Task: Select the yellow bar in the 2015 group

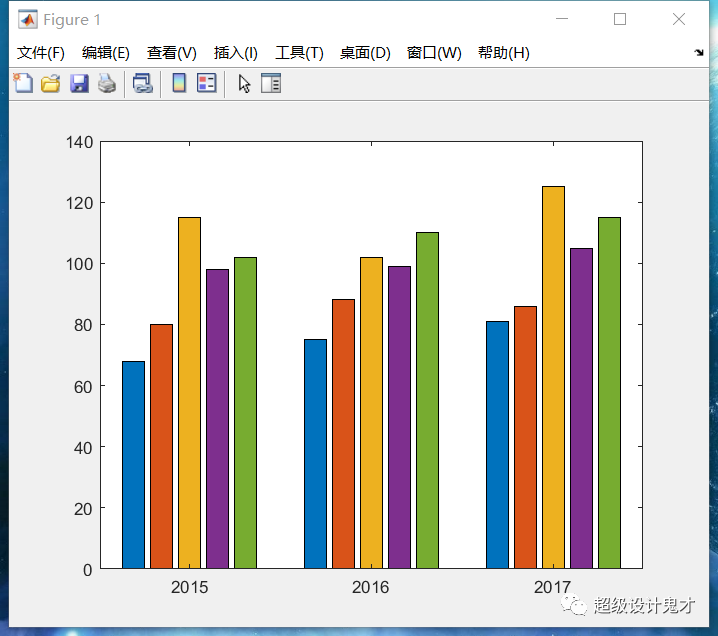Action: [x=190, y=393]
